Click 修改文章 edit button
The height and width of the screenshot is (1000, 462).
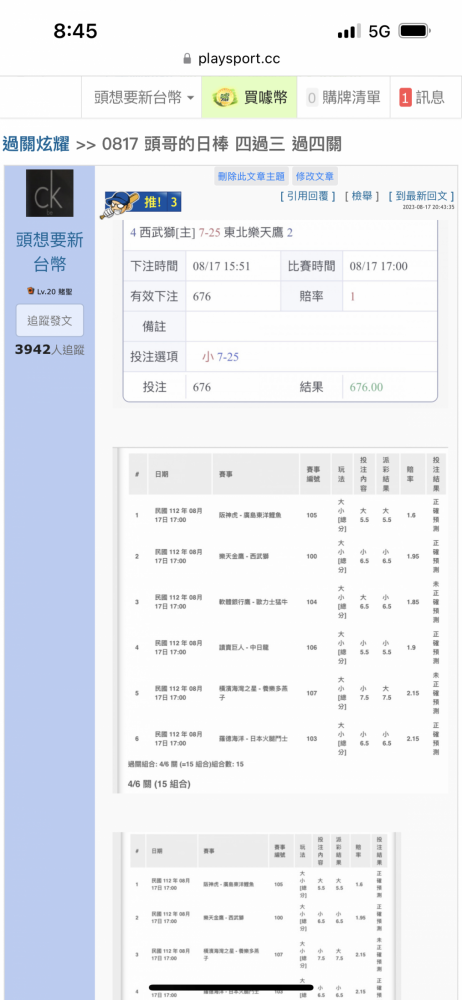click(x=315, y=177)
